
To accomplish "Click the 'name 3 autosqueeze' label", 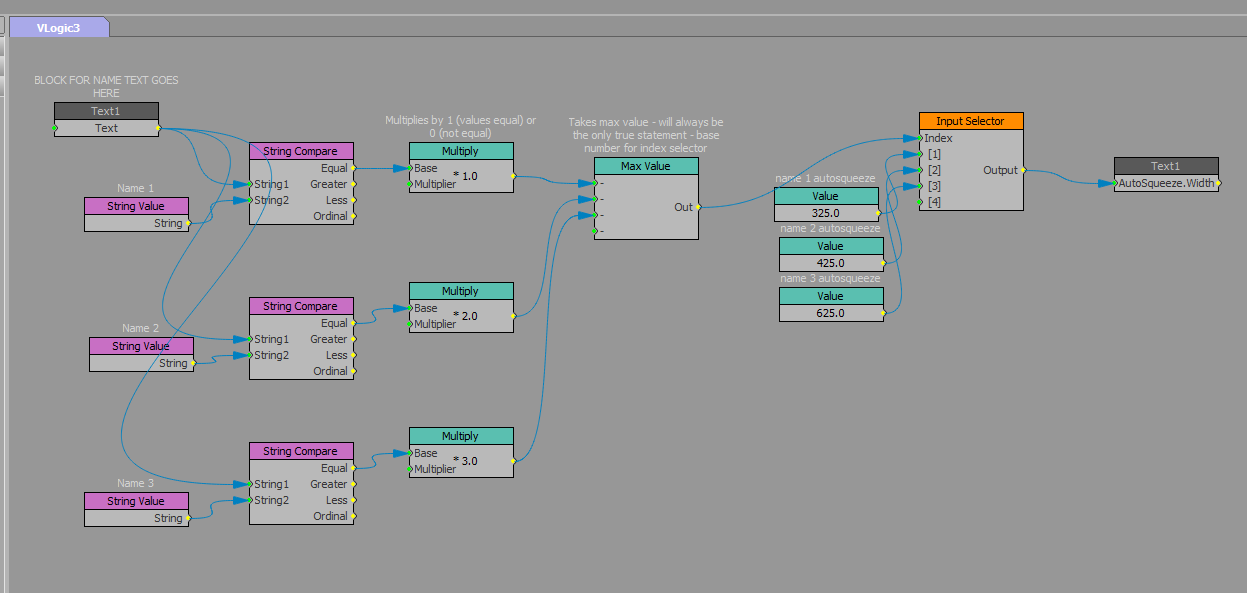I will pos(830,278).
